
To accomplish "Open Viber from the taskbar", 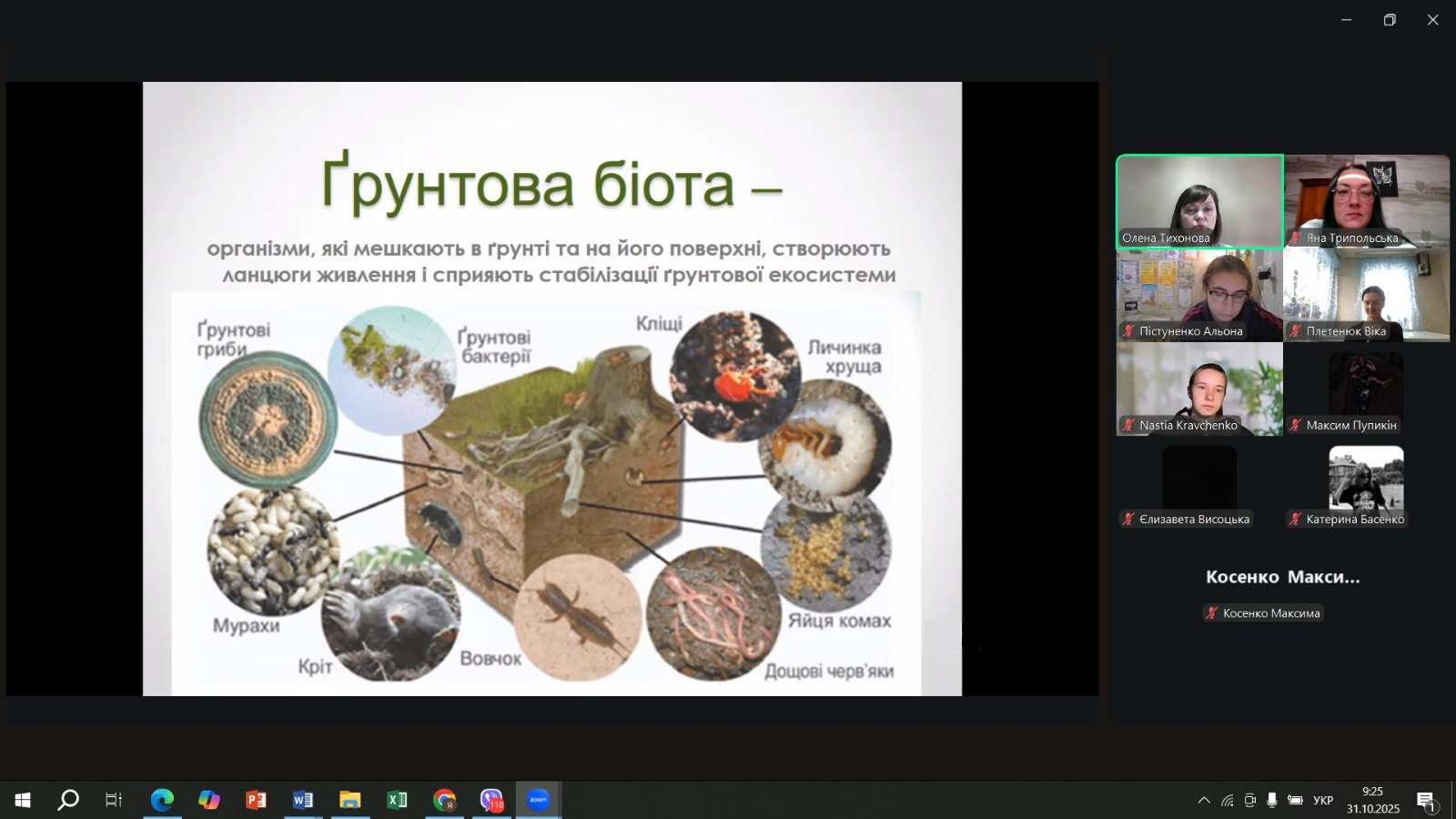I will [x=491, y=800].
